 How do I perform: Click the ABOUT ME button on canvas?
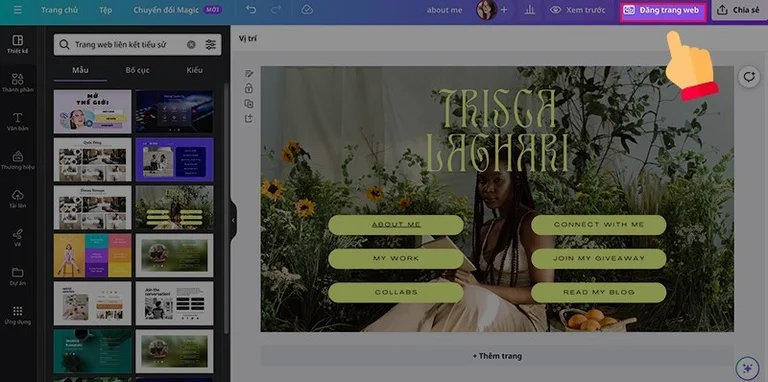pos(396,225)
